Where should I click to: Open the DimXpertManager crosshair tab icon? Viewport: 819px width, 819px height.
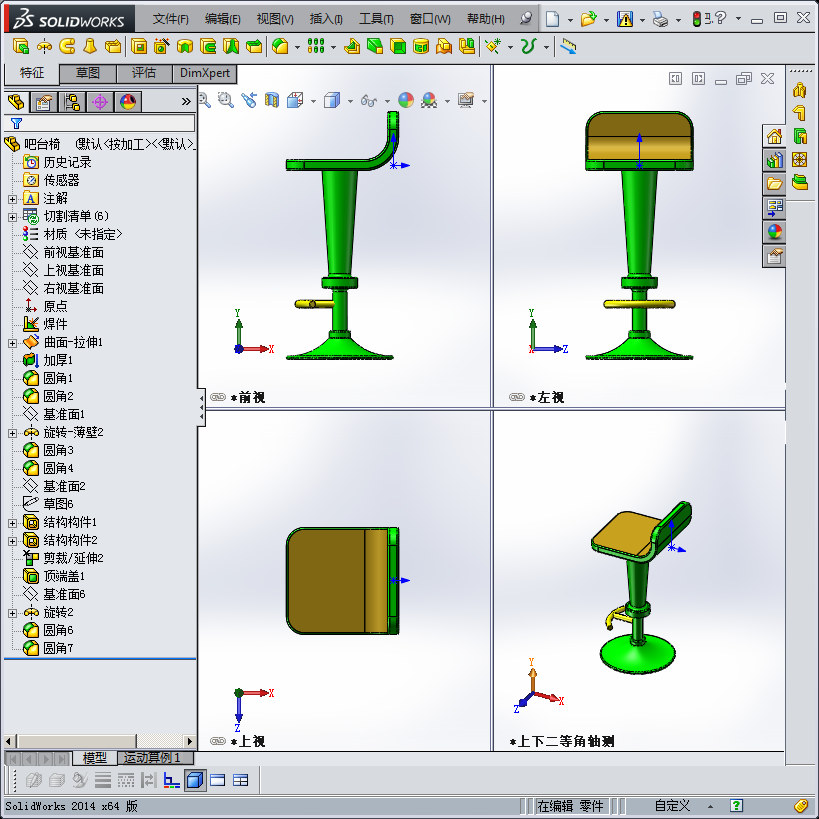click(x=100, y=102)
